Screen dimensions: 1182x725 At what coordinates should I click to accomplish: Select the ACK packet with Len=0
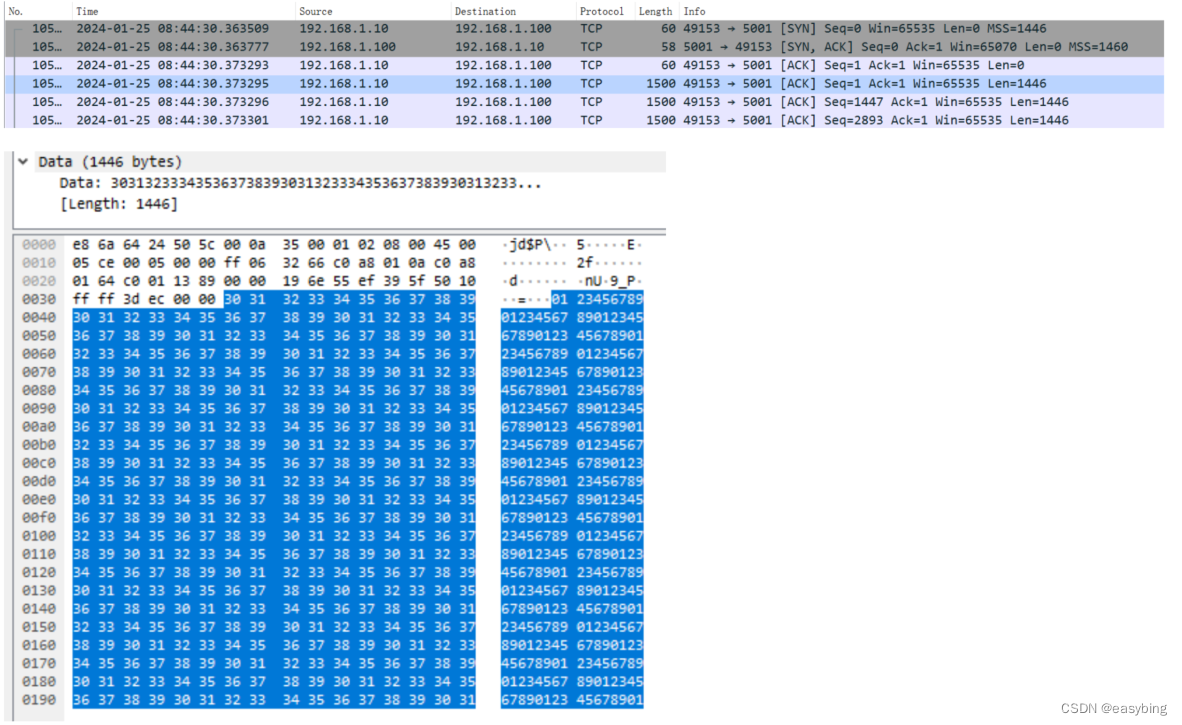tap(400, 65)
